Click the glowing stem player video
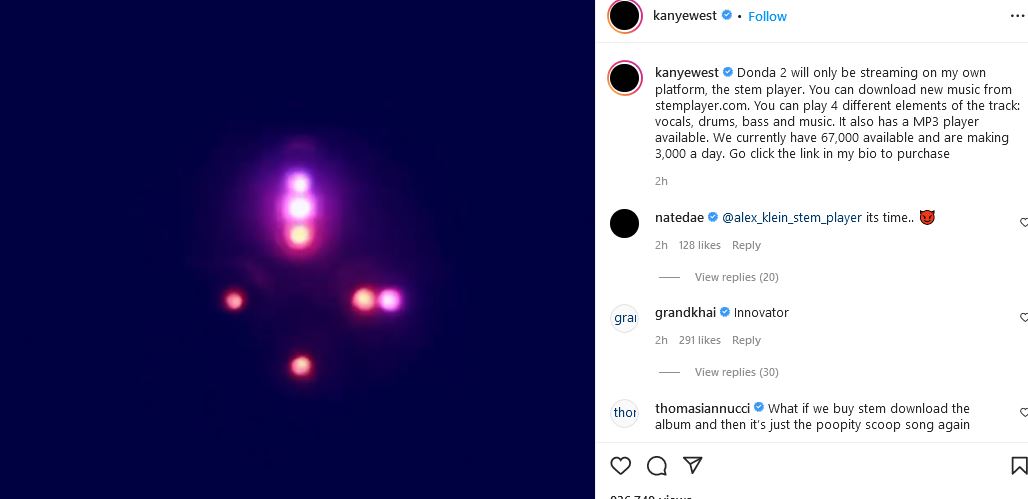The image size is (1028, 499). (x=298, y=250)
